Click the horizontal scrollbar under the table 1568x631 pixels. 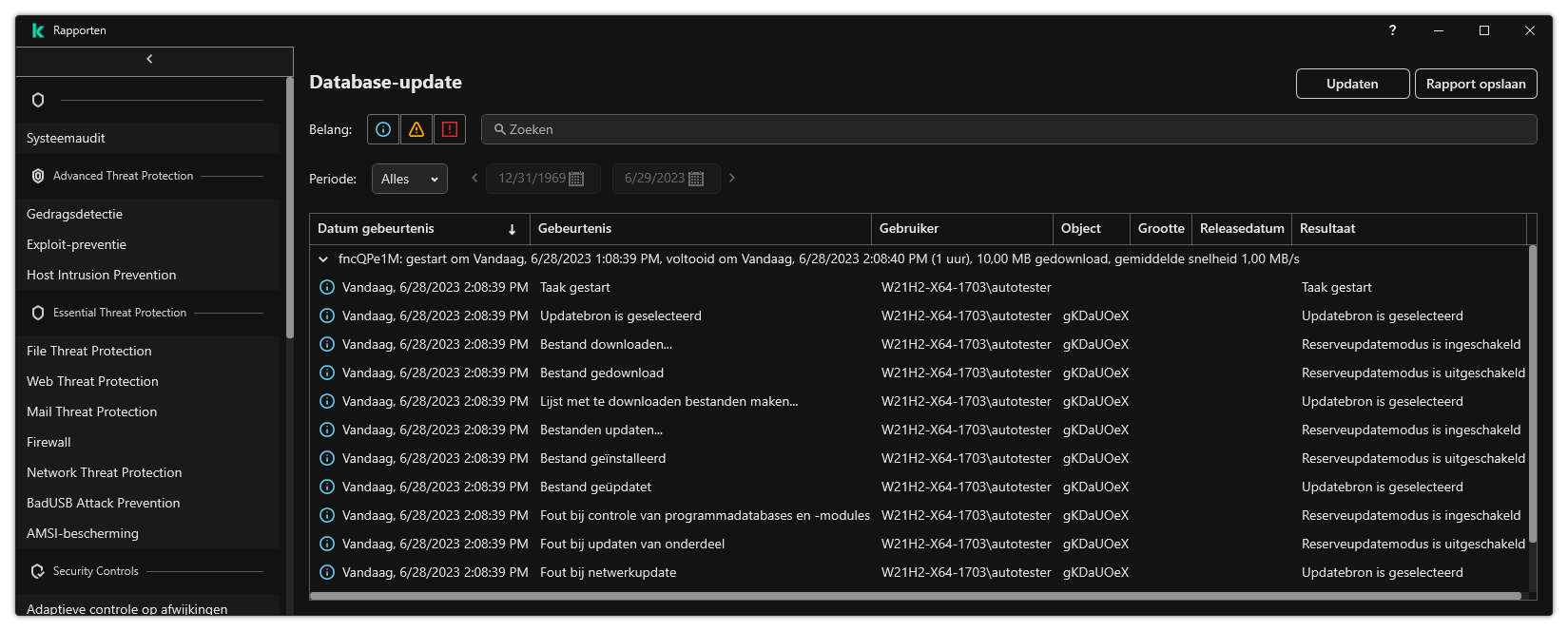coord(915,596)
